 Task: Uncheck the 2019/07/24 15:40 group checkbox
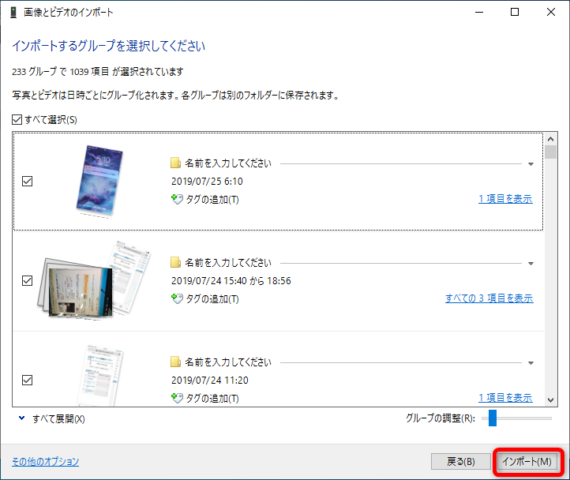tap(27, 281)
